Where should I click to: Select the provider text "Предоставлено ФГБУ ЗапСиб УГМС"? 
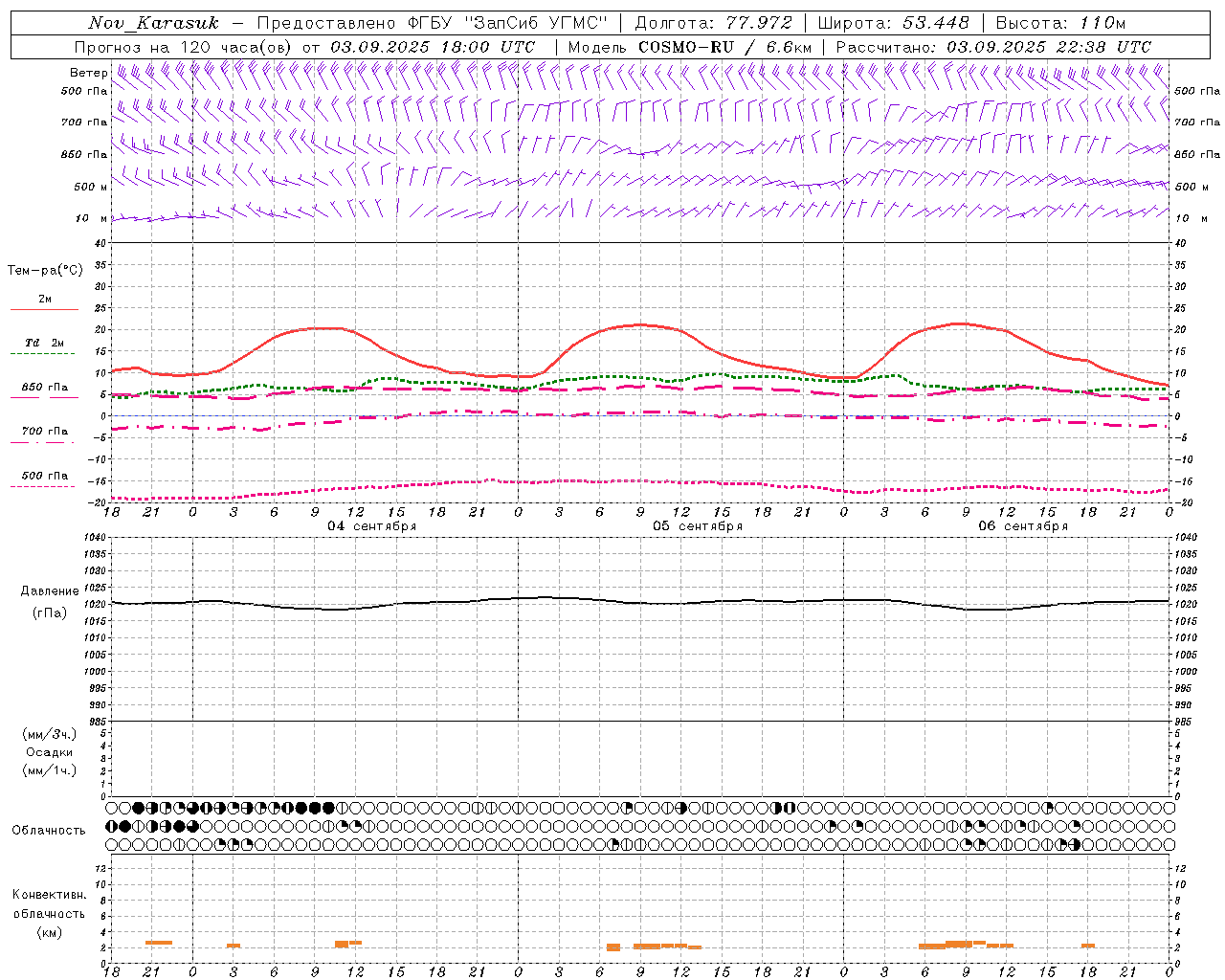tap(433, 23)
